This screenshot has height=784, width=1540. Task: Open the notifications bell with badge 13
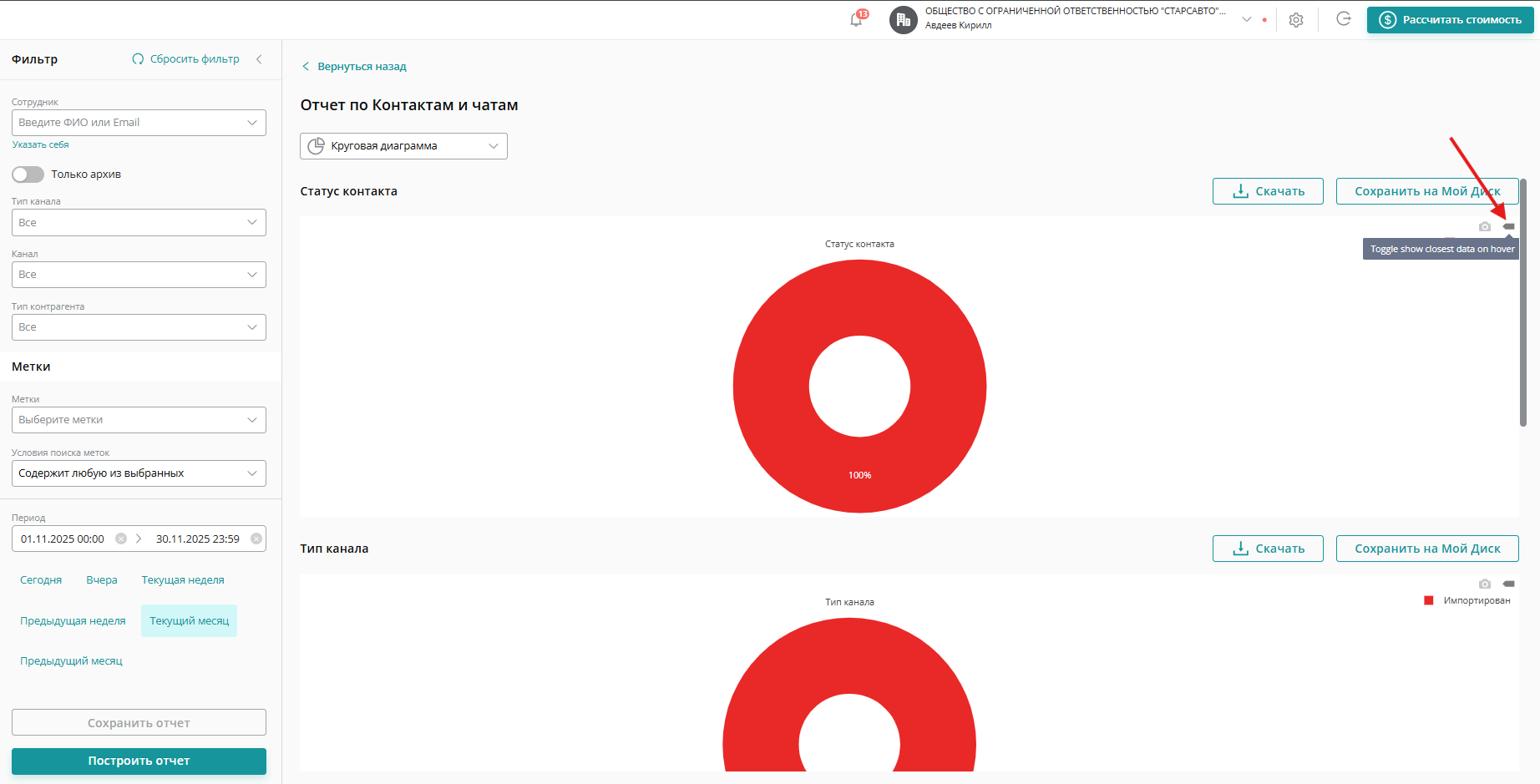tap(857, 19)
